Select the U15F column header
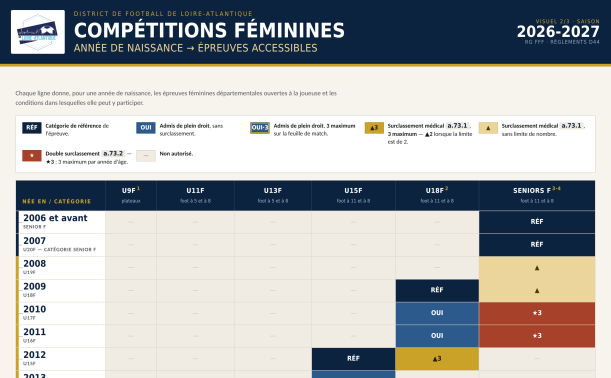This screenshot has width=611, height=378. click(x=353, y=195)
